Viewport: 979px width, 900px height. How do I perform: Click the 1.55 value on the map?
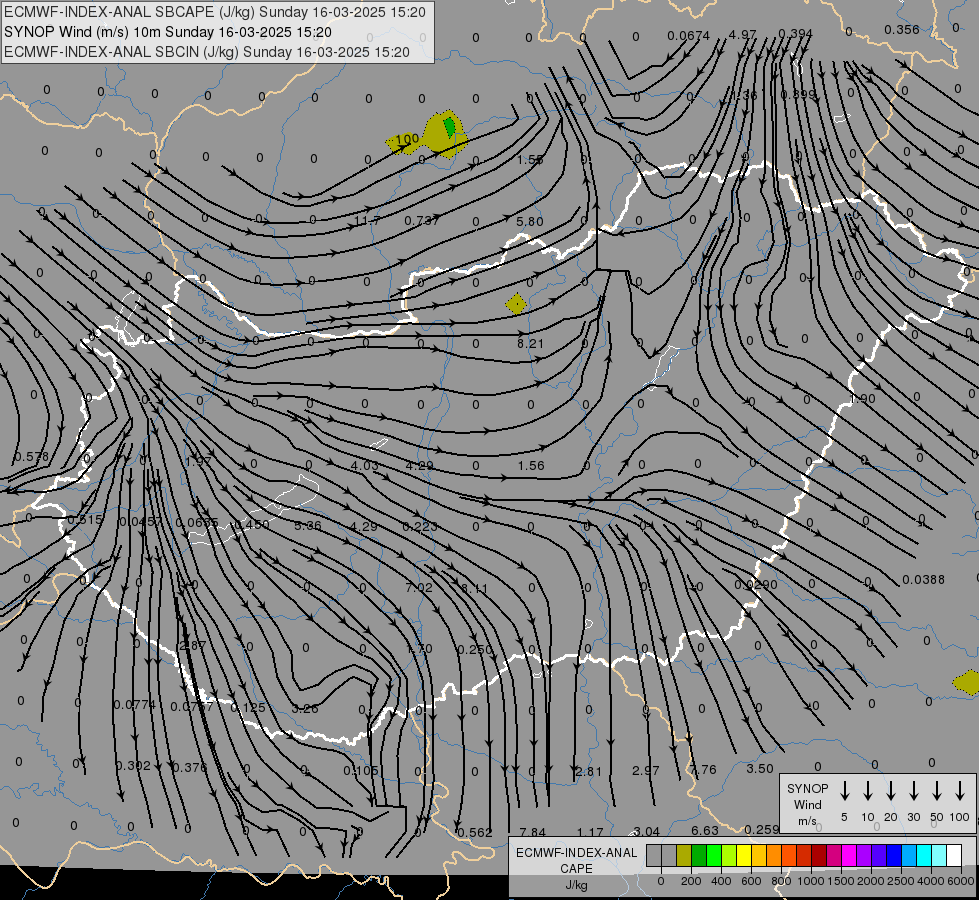click(x=530, y=160)
